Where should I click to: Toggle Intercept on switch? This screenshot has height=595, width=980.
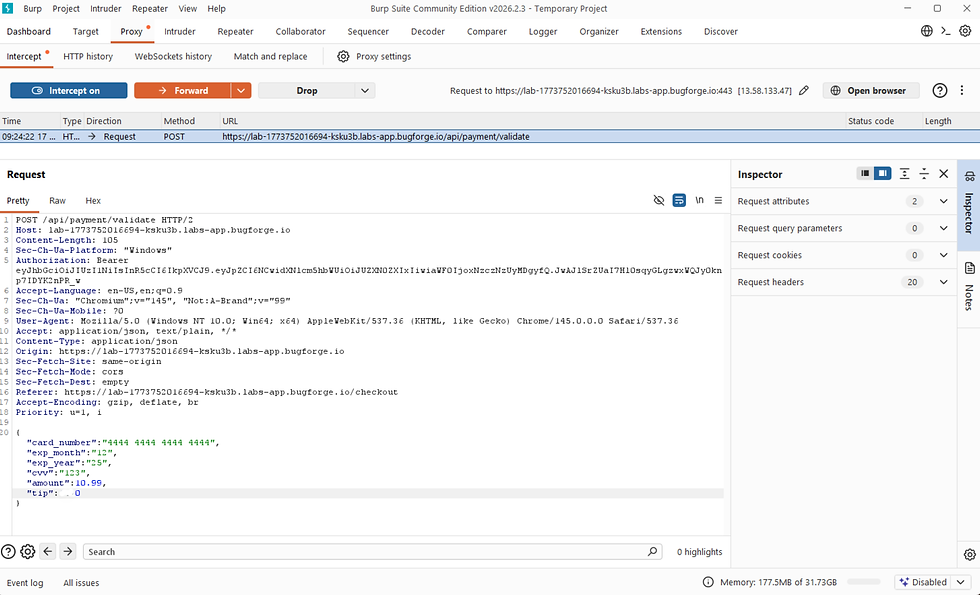coord(69,91)
